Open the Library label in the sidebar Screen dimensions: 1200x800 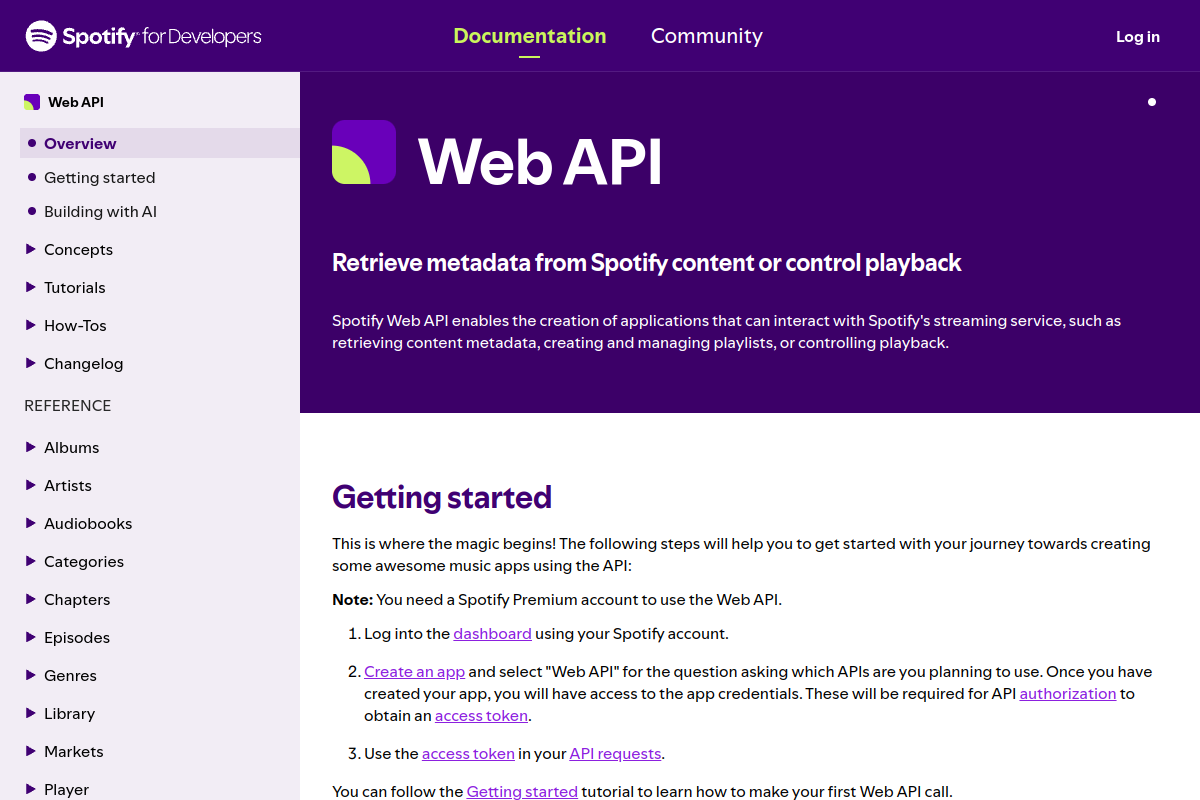(x=70, y=713)
